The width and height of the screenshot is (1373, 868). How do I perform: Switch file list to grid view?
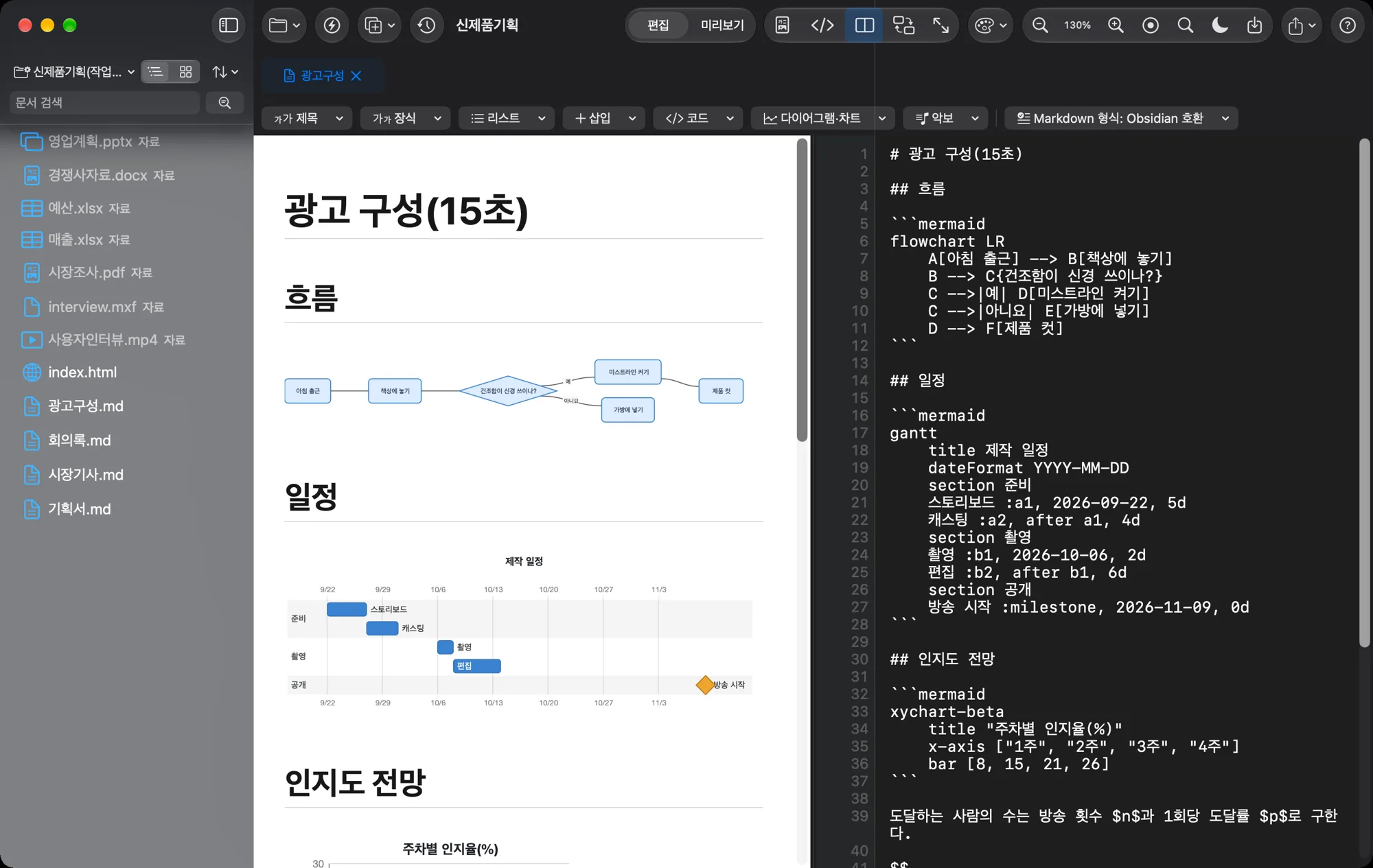(x=185, y=71)
